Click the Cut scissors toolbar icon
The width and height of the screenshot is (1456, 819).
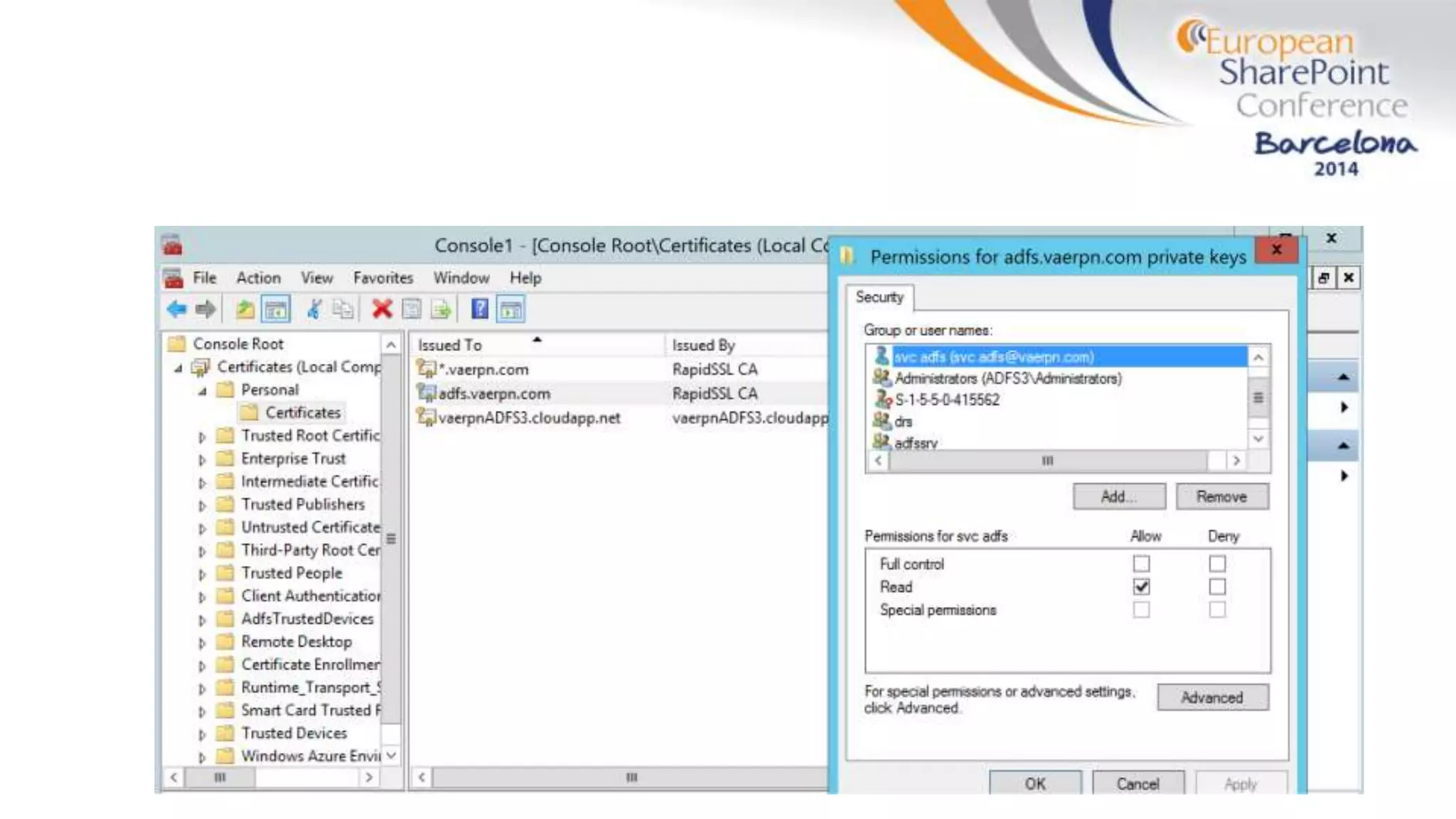[314, 309]
